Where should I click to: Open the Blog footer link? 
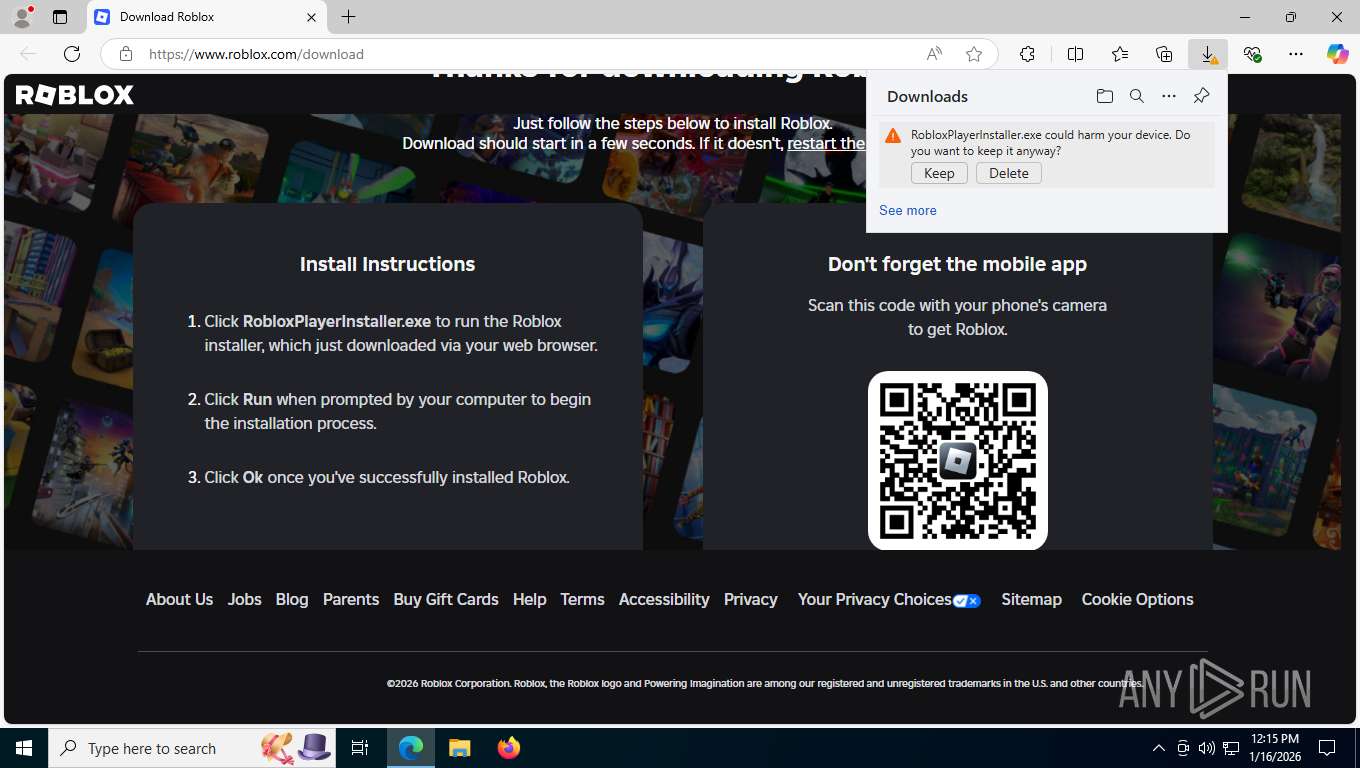point(292,599)
